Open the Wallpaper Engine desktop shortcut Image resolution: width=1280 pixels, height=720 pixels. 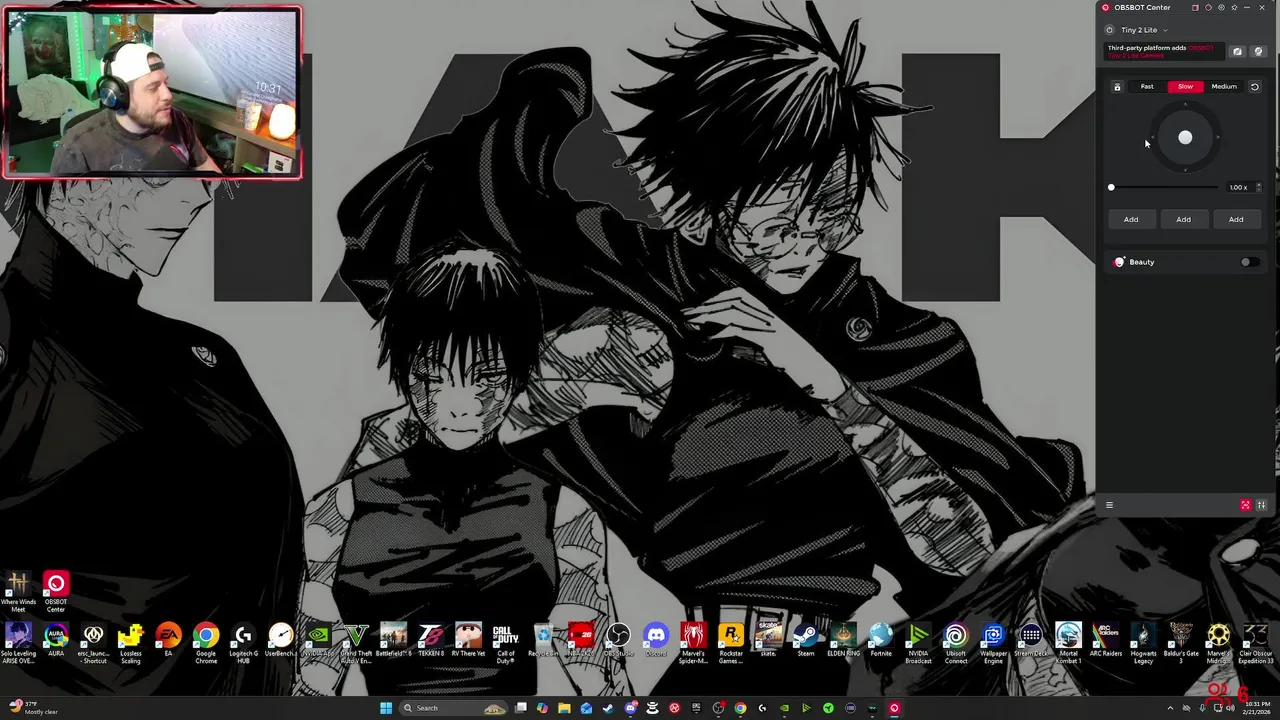993,642
